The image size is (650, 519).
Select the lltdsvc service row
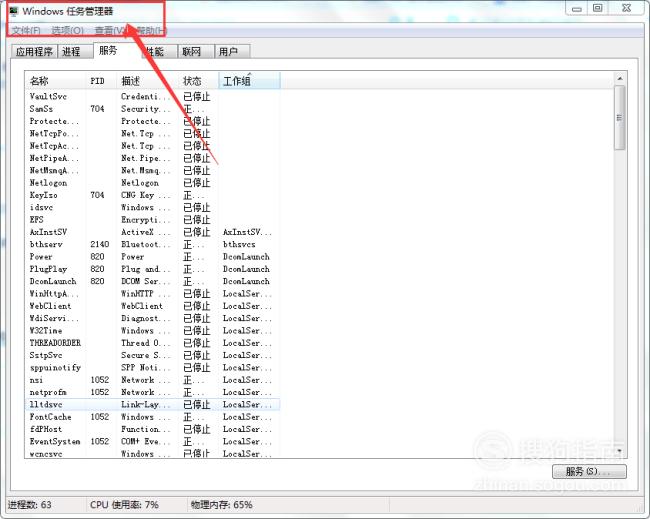click(x=153, y=405)
